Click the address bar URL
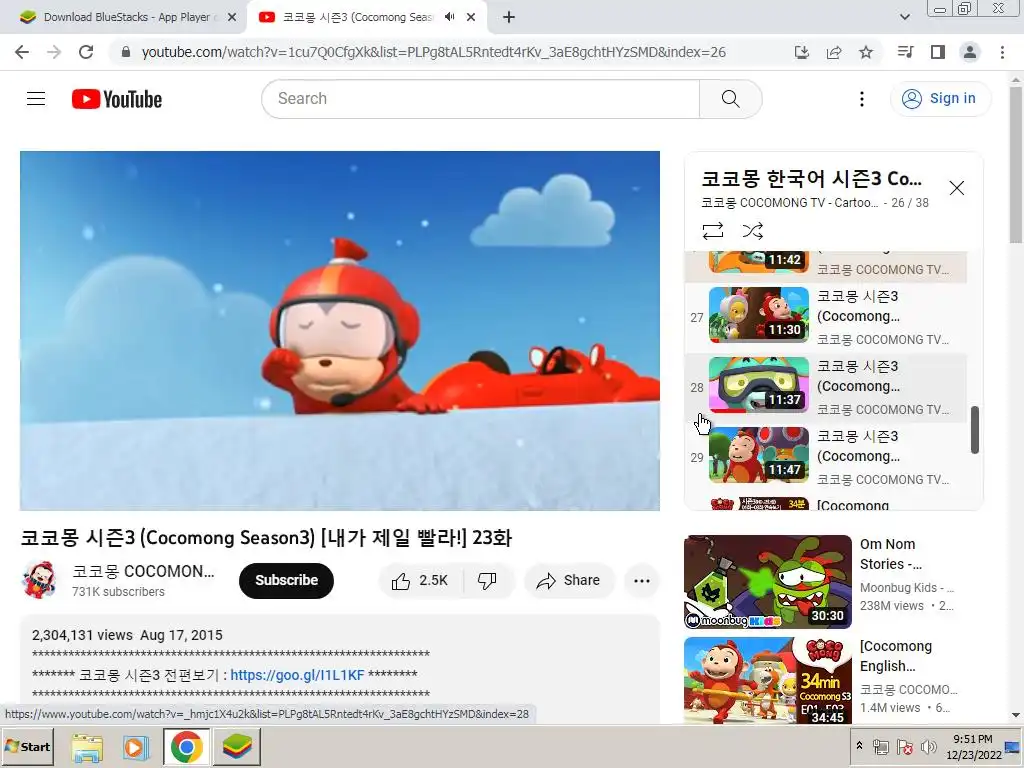 (434, 52)
